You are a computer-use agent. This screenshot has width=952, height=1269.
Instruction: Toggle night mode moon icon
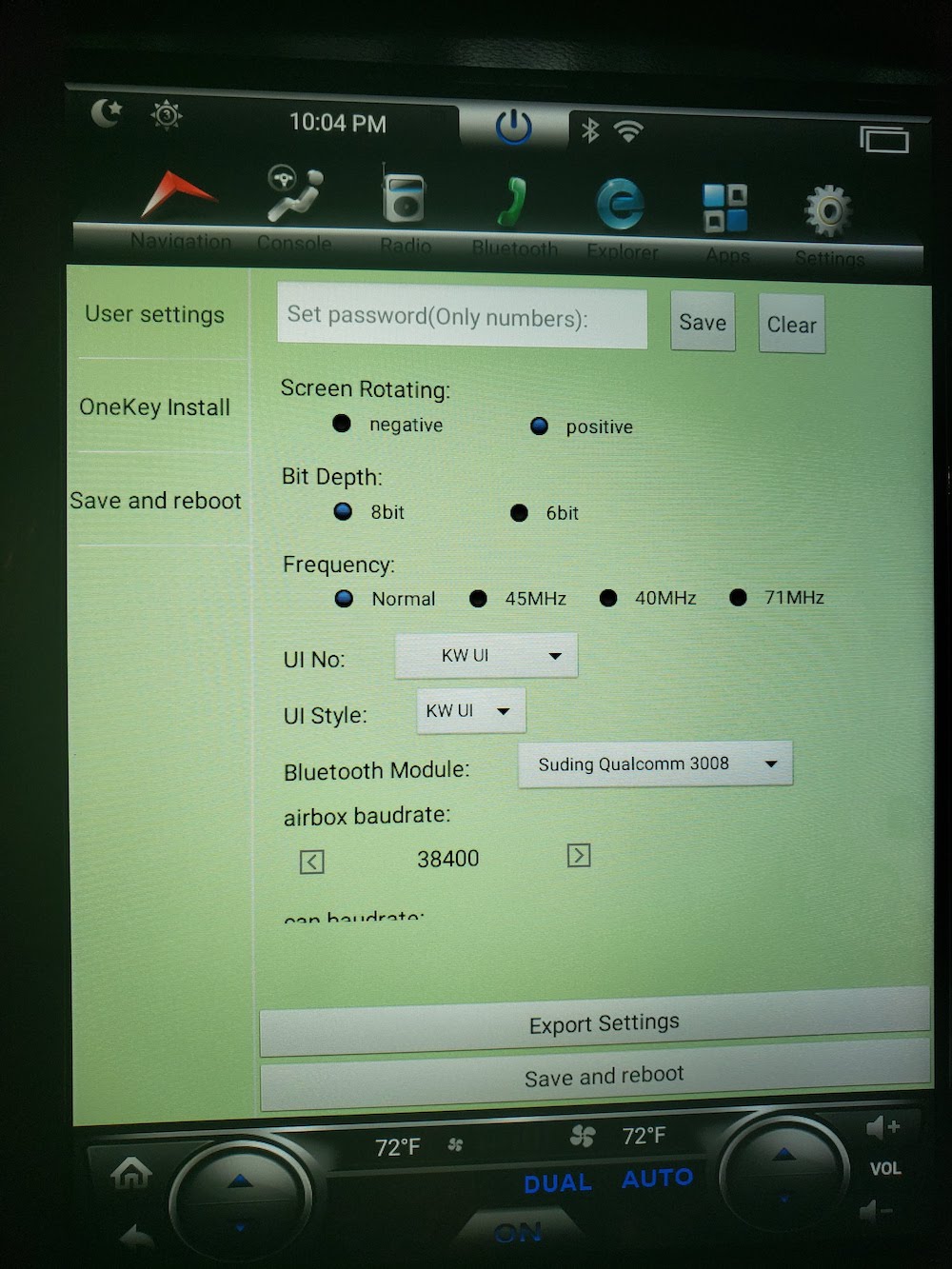tap(107, 113)
